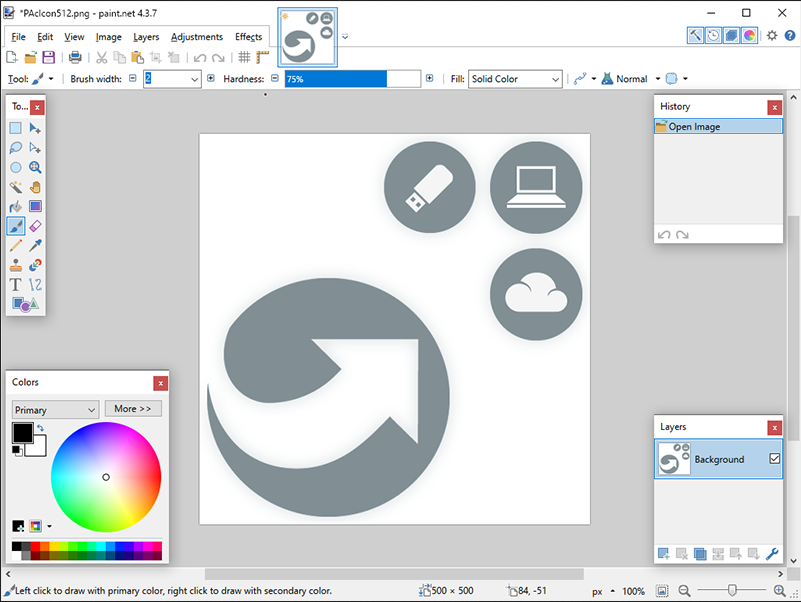Select the Lasso Select tool
This screenshot has height=602, width=801.
point(16,148)
